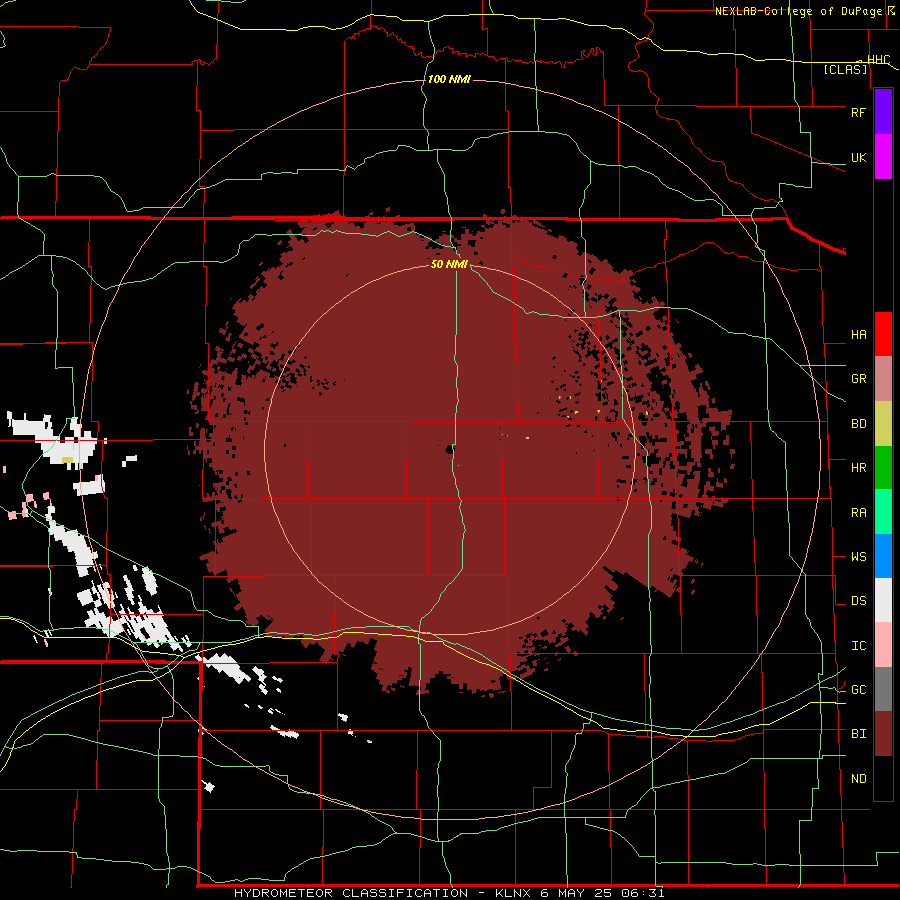900x900 pixels.
Task: Click the WS blue legend color block
Action: click(883, 556)
